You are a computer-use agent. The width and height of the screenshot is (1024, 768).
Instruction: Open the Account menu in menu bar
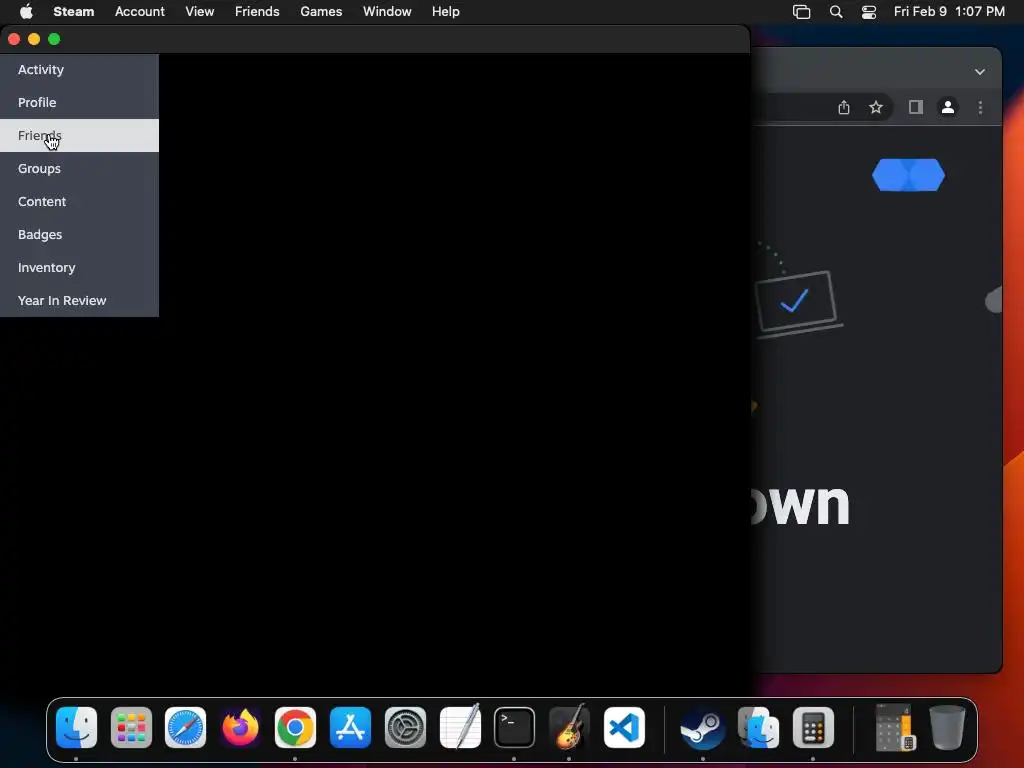(140, 11)
